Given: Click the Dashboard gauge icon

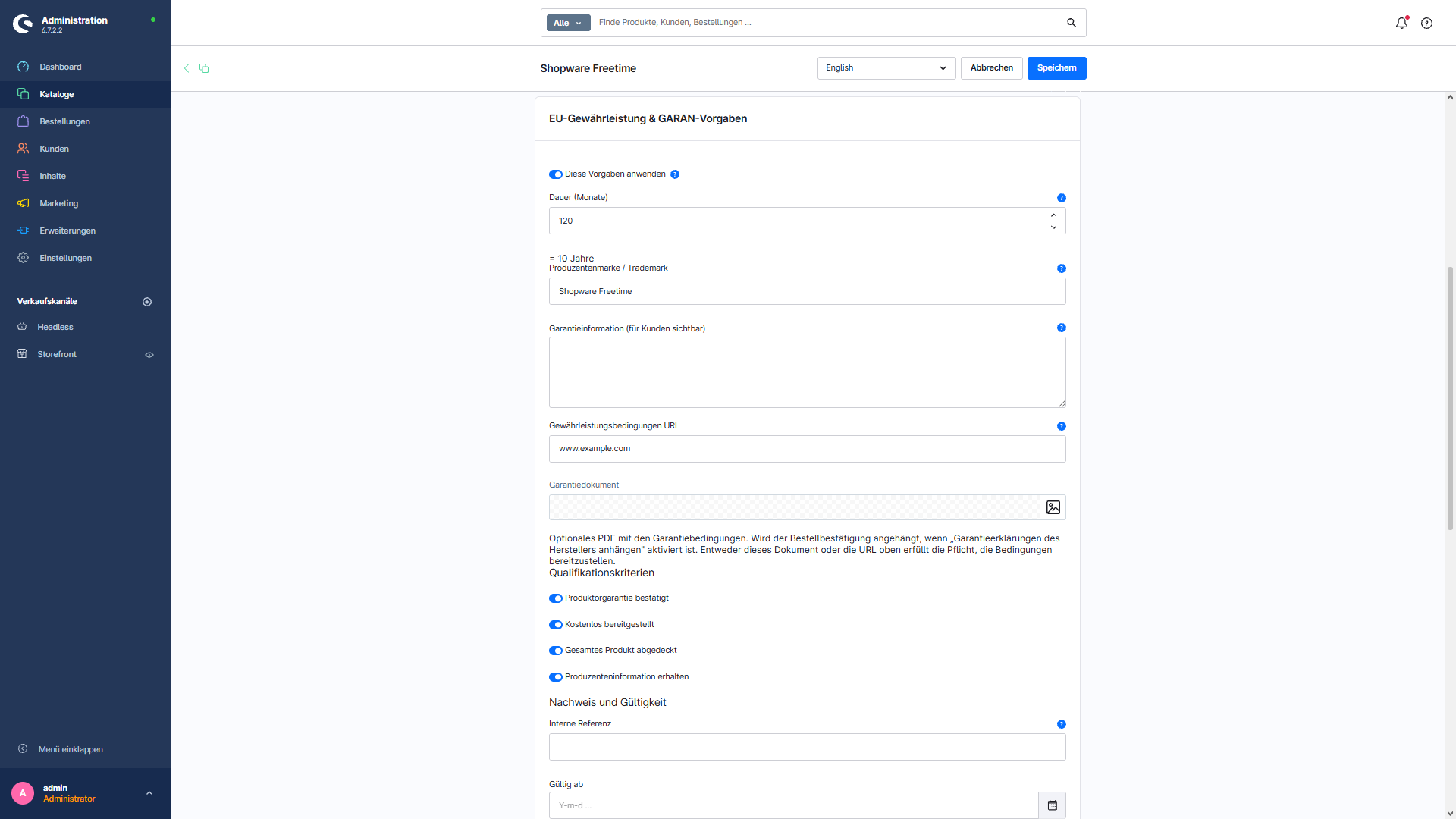Looking at the screenshot, I should pyautogui.click(x=24, y=67).
